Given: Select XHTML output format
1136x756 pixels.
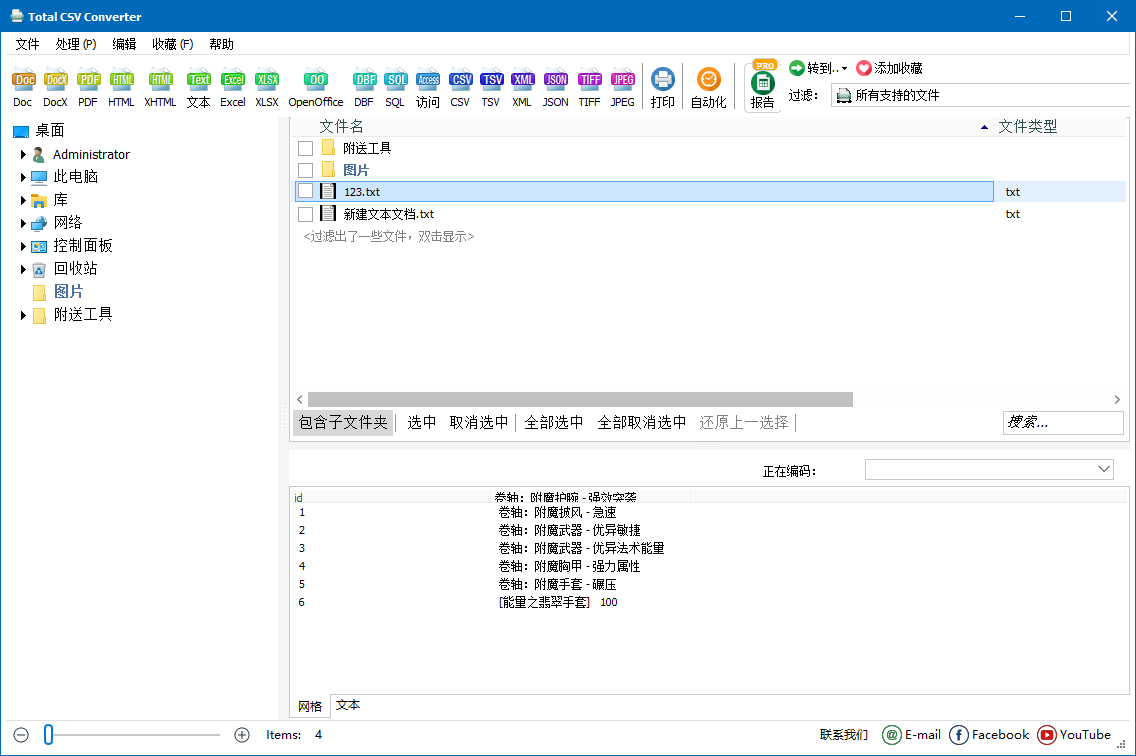Looking at the screenshot, I should coord(160,88).
